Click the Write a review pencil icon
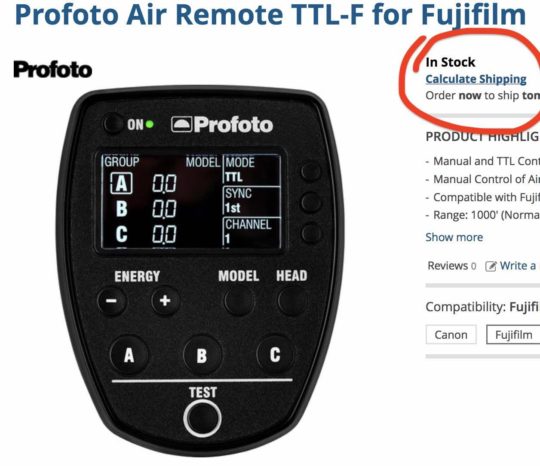The width and height of the screenshot is (540, 466). [490, 266]
